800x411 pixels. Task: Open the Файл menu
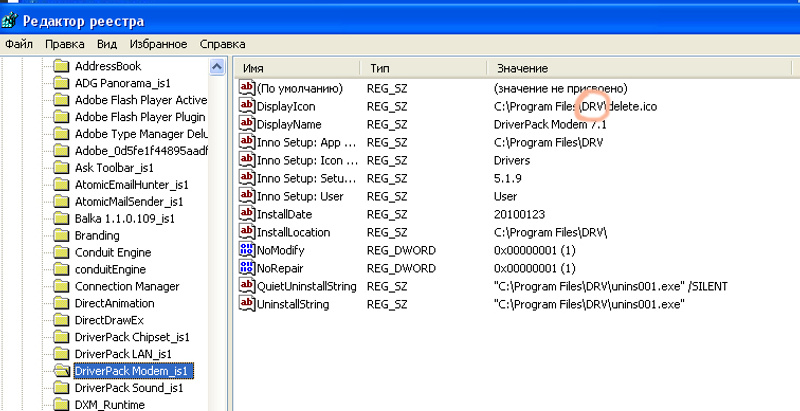[19, 45]
